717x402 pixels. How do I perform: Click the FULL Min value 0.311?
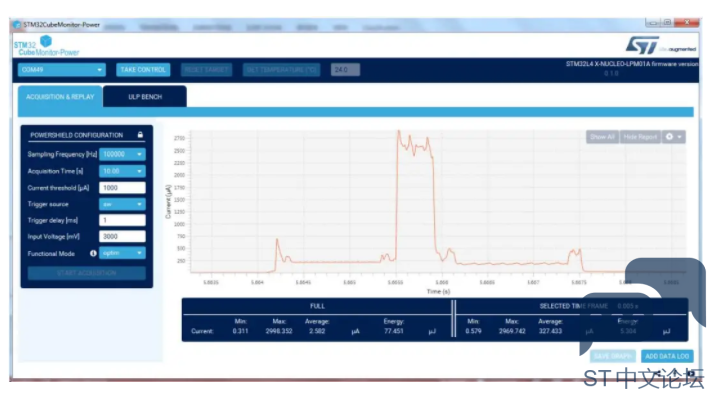click(x=240, y=331)
